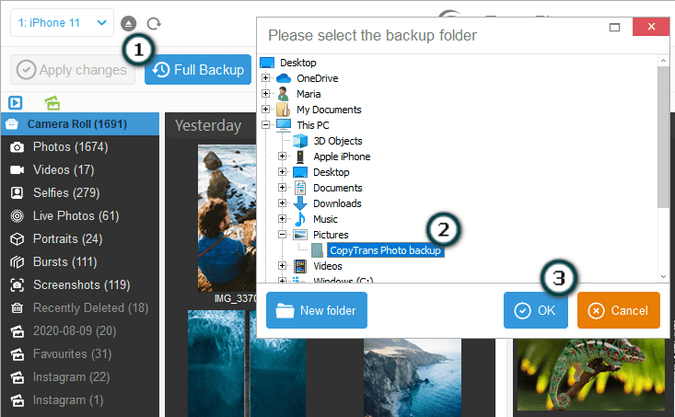675x417 pixels.
Task: Create a New folder
Action: [316, 310]
